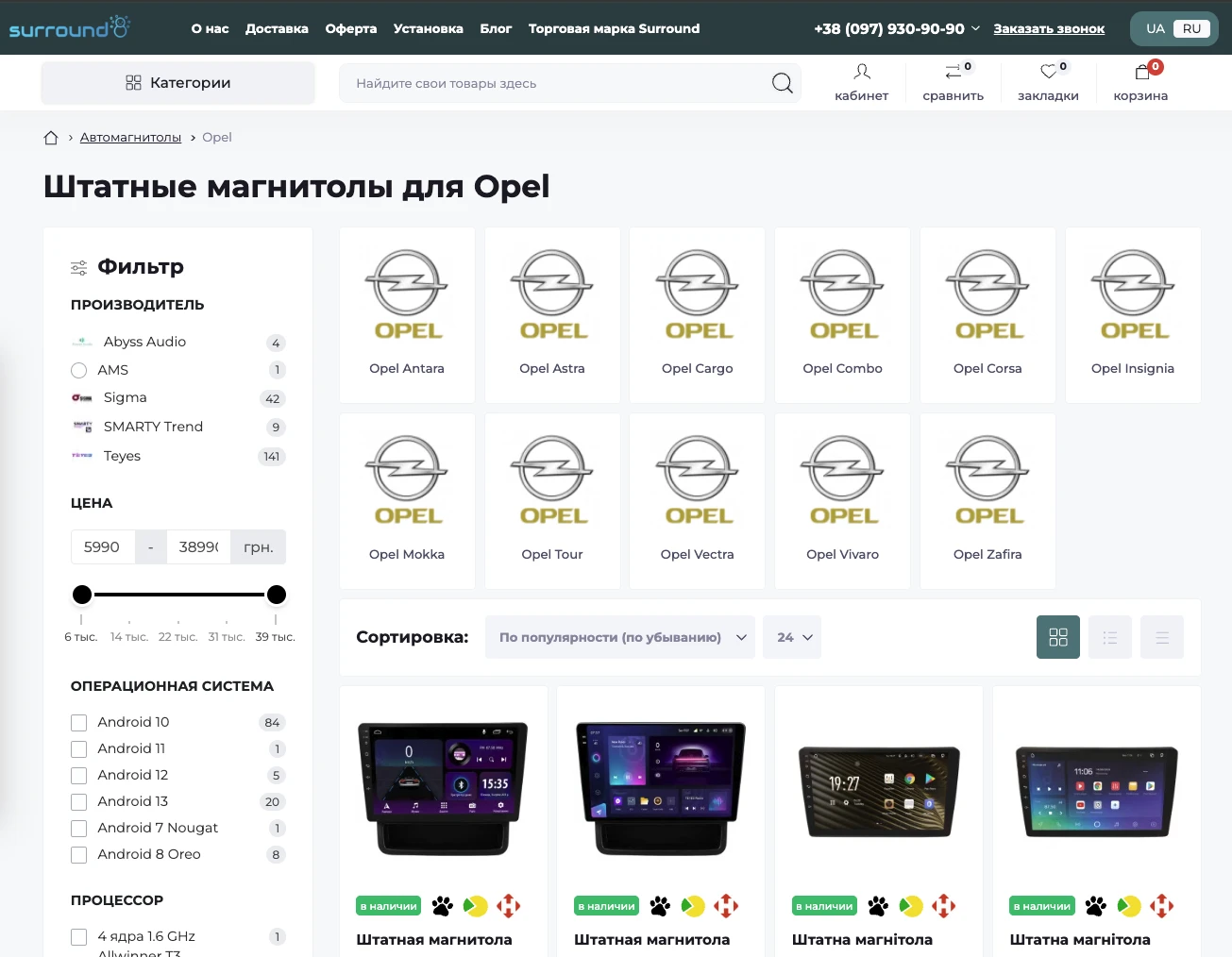Open the Доставка menu item
Screen dimensions: 1232x957
[277, 28]
